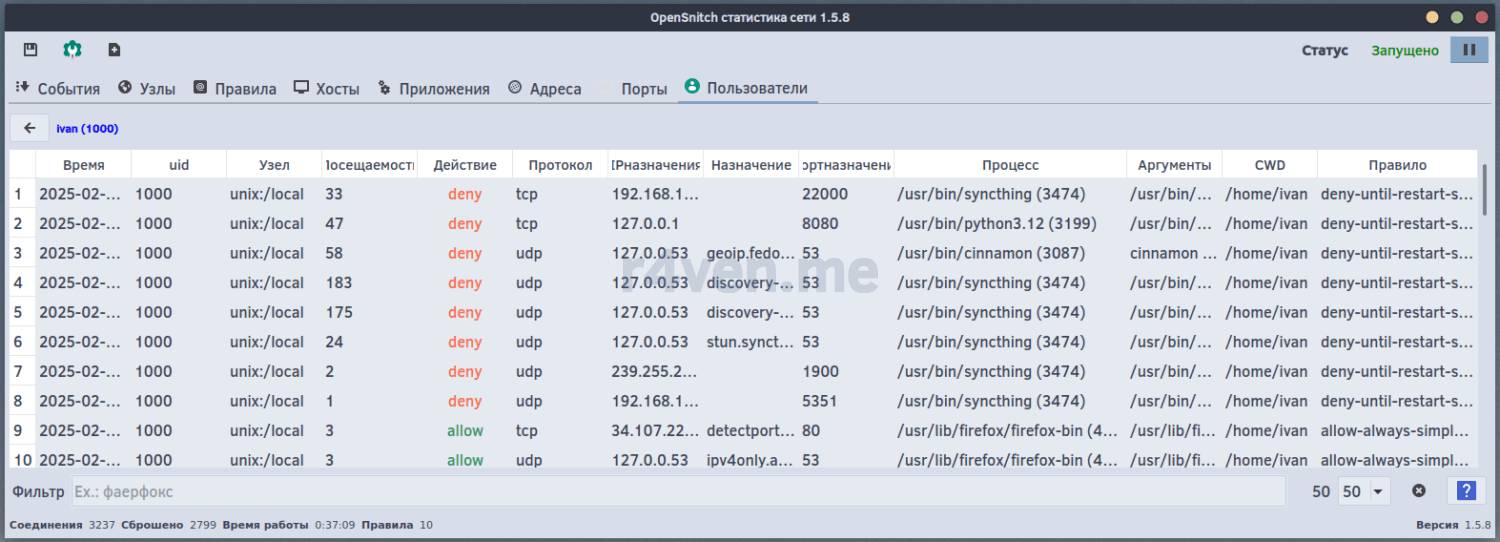Click the save to CSV floppy-disk icon
The width and height of the screenshot is (1500, 542).
pyautogui.click(x=30, y=50)
